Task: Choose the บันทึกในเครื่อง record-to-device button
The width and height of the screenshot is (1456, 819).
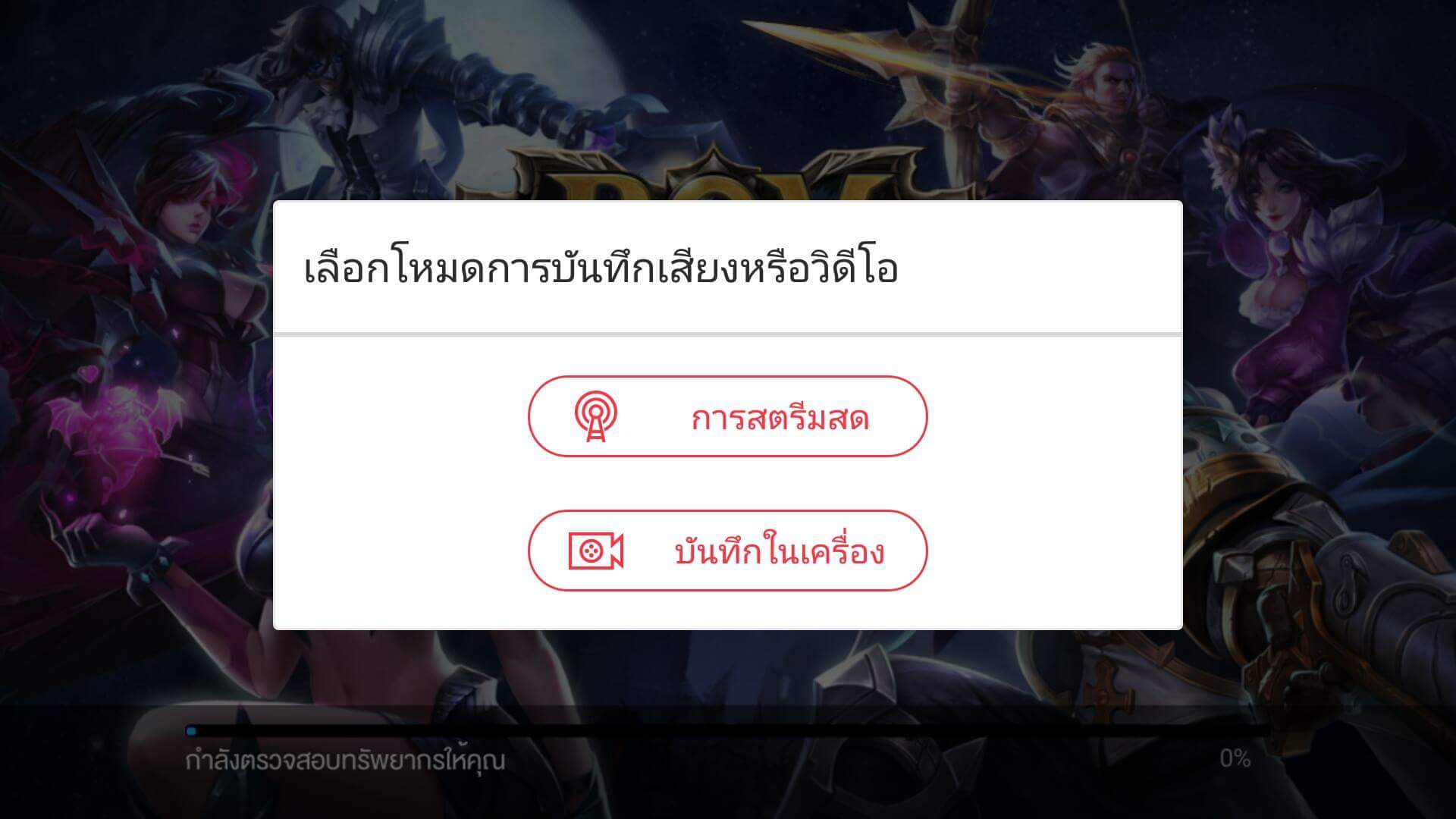Action: pyautogui.click(x=727, y=551)
